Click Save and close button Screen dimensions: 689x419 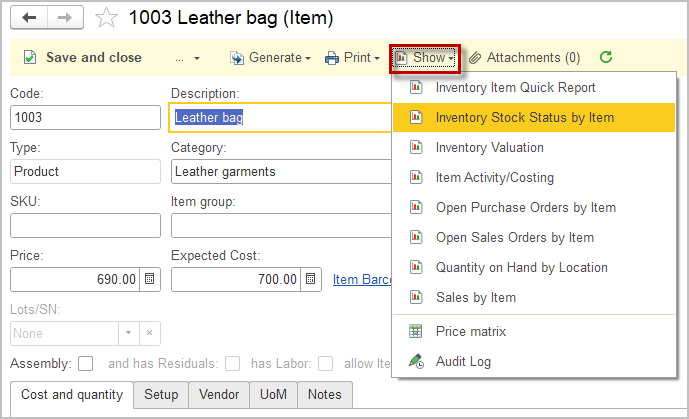pyautogui.click(x=83, y=58)
